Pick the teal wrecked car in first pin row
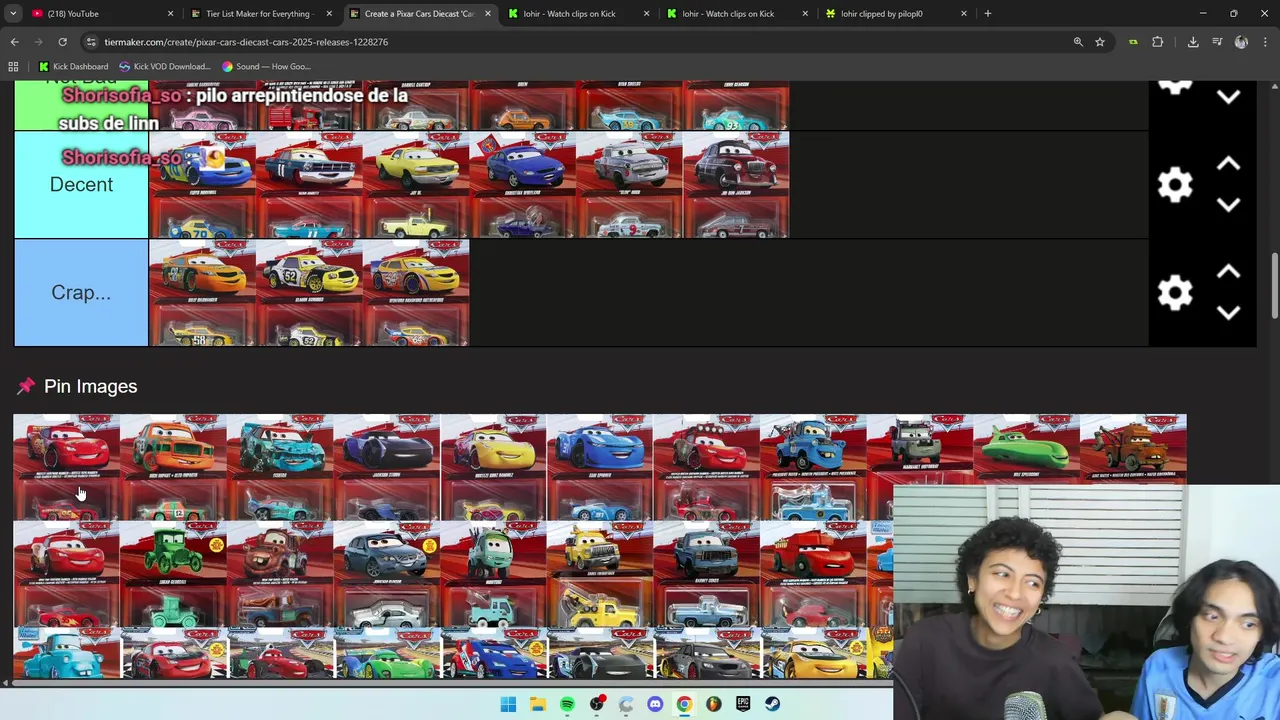Image resolution: width=1280 pixels, height=720 pixels. coord(279,467)
